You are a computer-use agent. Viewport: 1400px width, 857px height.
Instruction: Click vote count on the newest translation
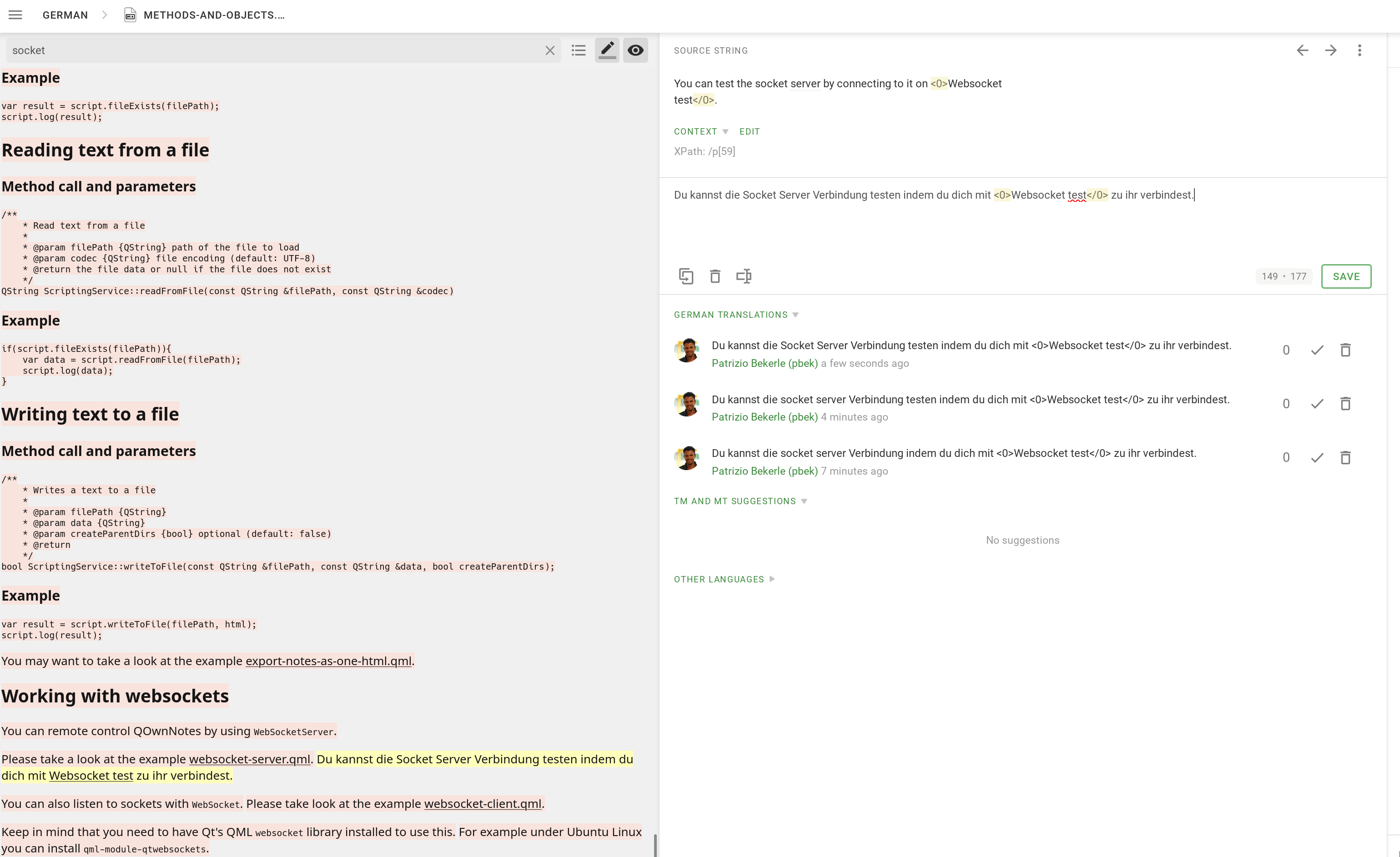point(1286,351)
